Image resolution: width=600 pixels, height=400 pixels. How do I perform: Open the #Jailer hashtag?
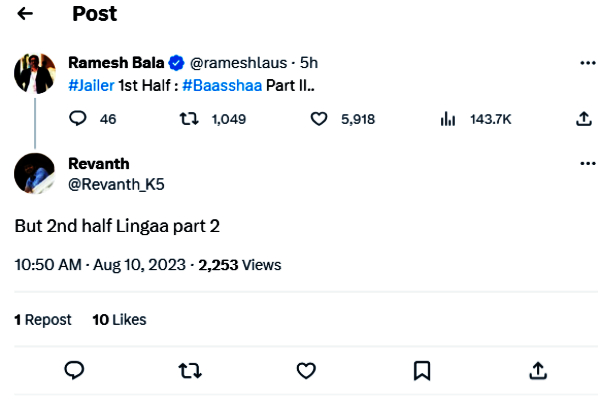[x=90, y=85]
